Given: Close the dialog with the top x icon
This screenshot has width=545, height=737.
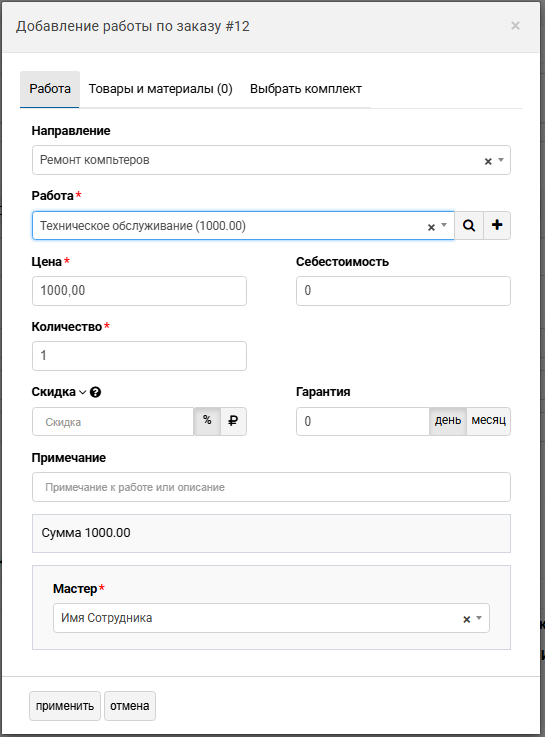Looking at the screenshot, I should click(515, 25).
